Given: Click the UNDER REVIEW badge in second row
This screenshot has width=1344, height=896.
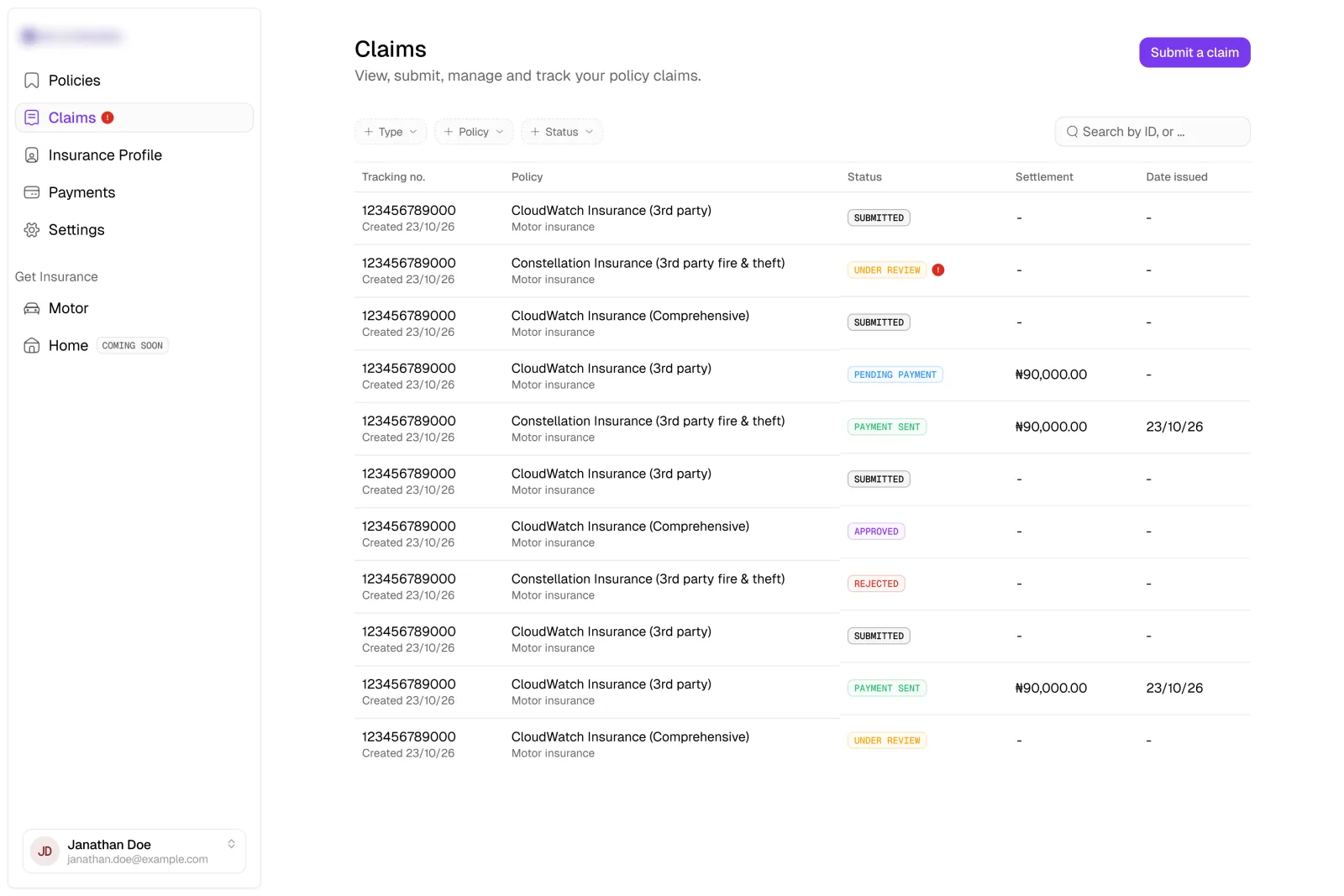Looking at the screenshot, I should pos(887,270).
